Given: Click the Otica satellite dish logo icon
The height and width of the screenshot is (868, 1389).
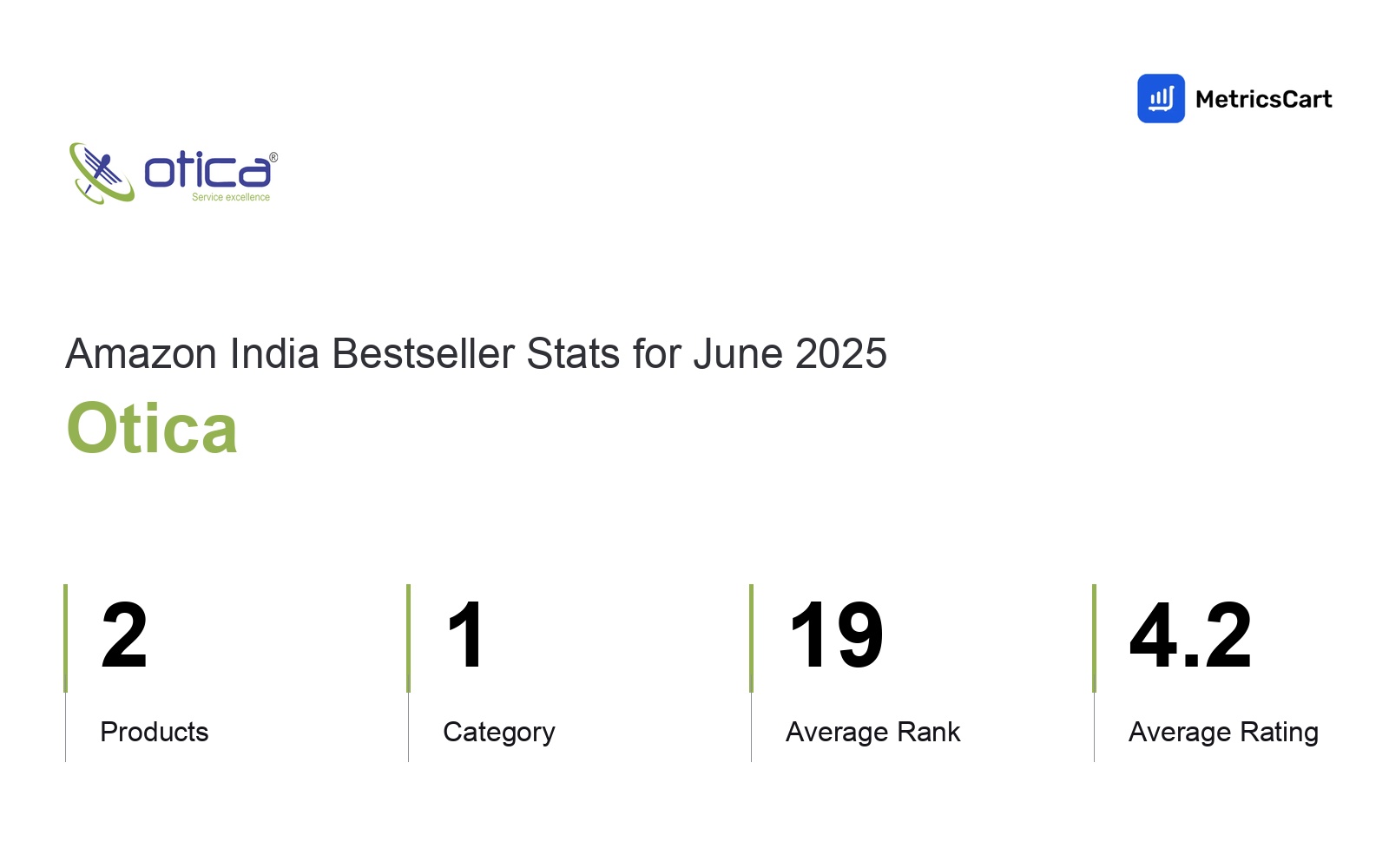Looking at the screenshot, I should tap(102, 174).
